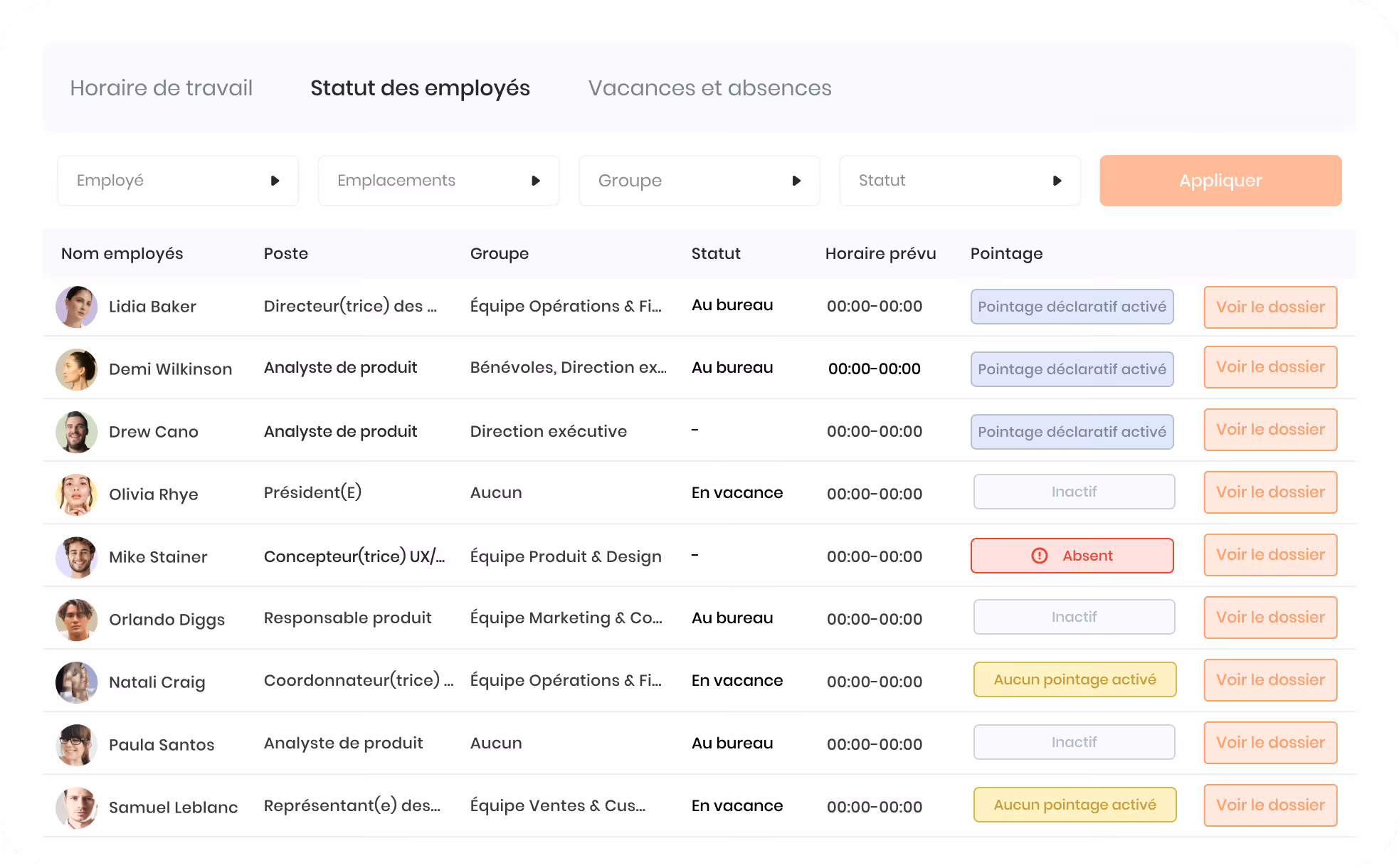
Task: Click the Horaire prévu column header
Action: [x=880, y=254]
